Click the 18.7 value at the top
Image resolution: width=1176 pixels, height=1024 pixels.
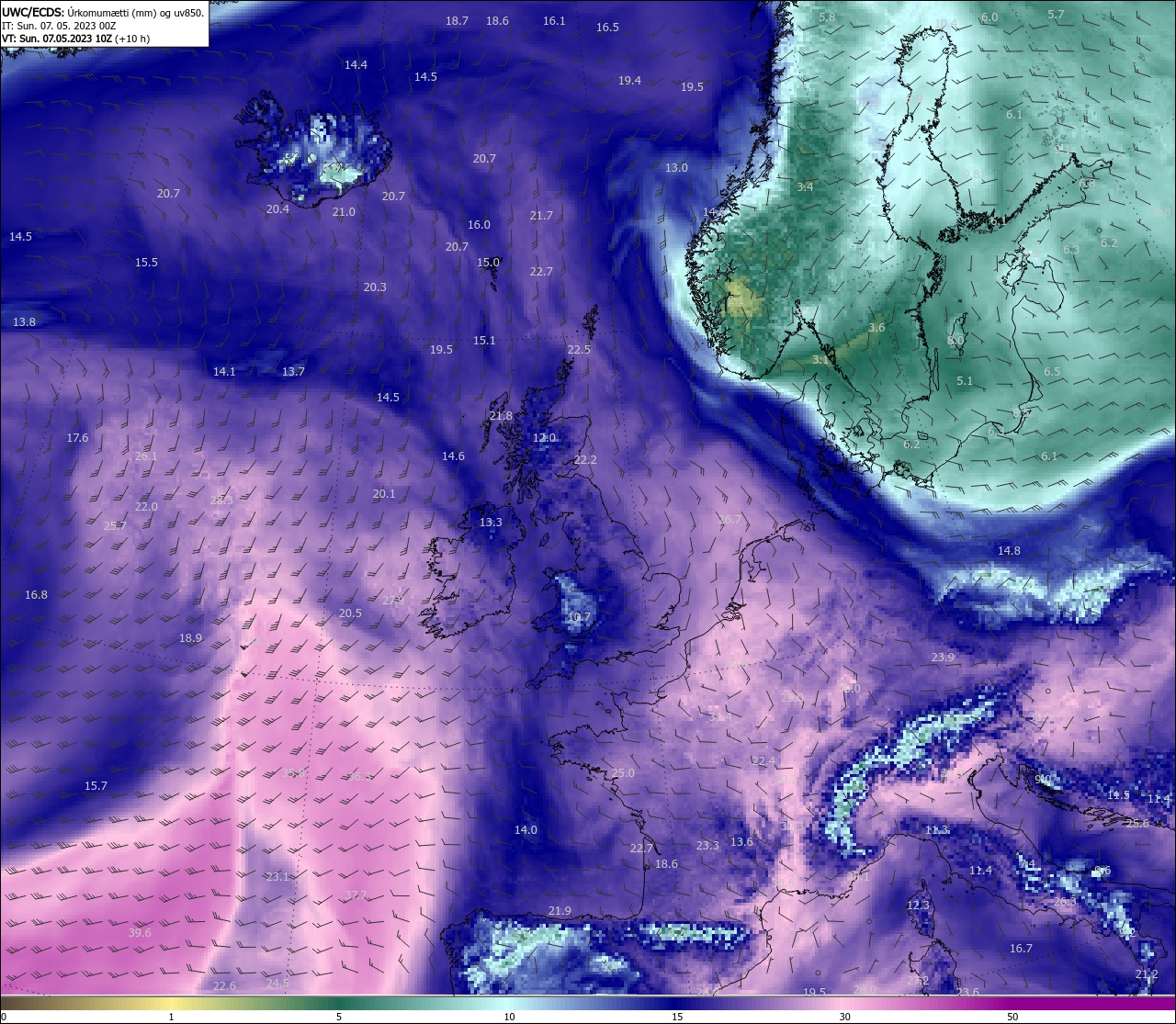pos(457,21)
